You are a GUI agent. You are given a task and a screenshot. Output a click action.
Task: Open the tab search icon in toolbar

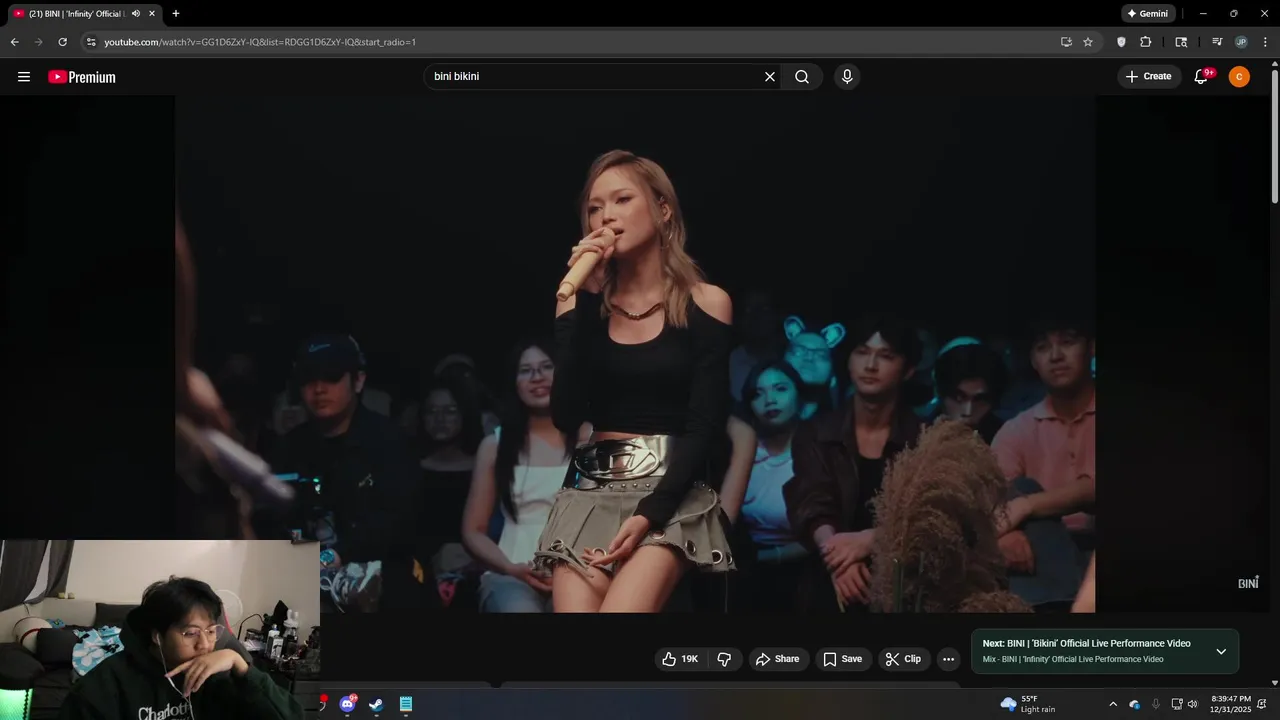(1181, 42)
